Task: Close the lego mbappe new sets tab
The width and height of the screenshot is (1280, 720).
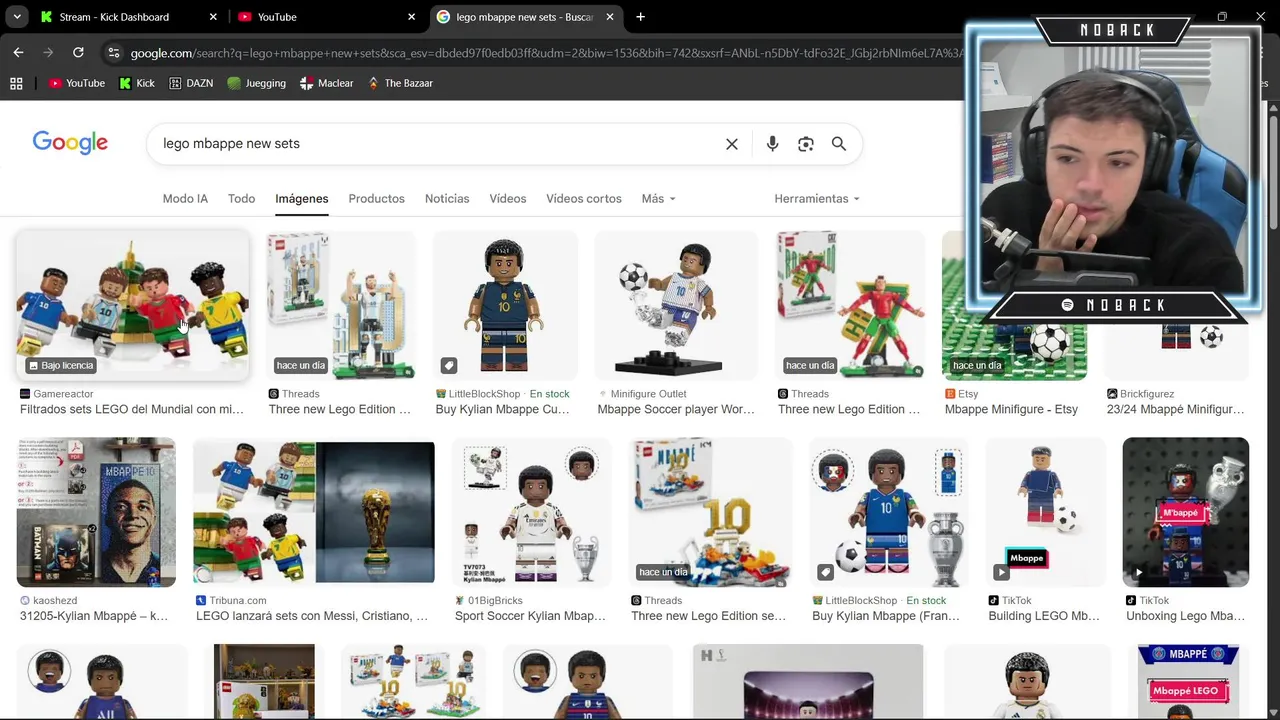Action: [609, 17]
